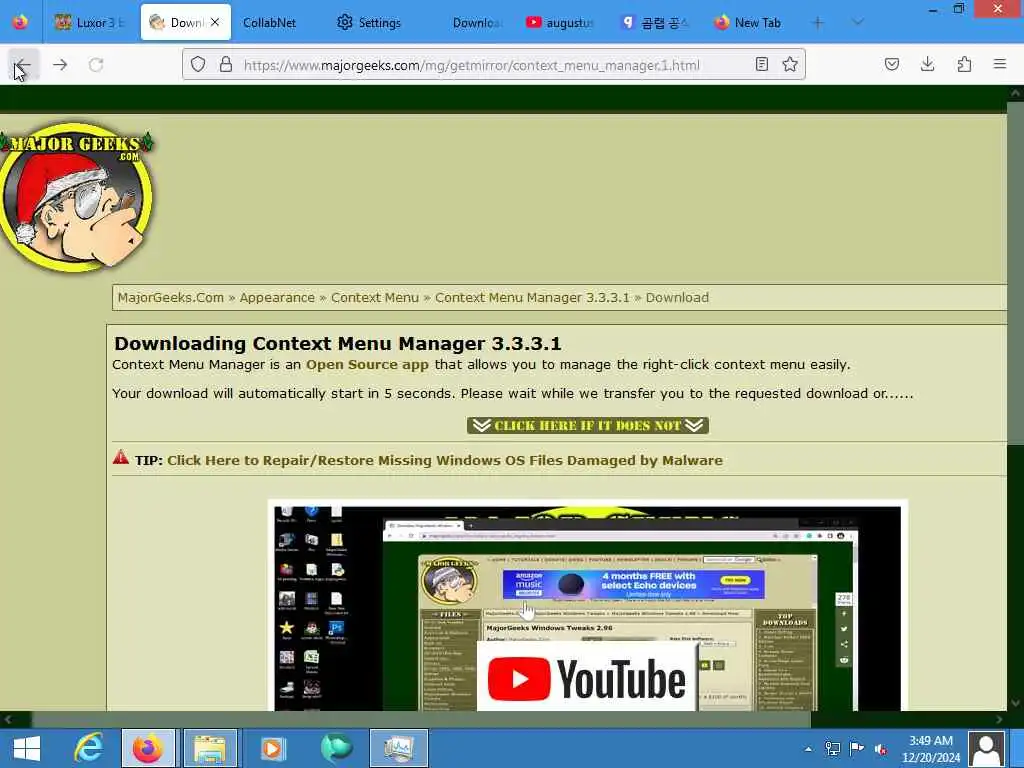Open the Windows Start button
The height and width of the screenshot is (768, 1024).
26,748
